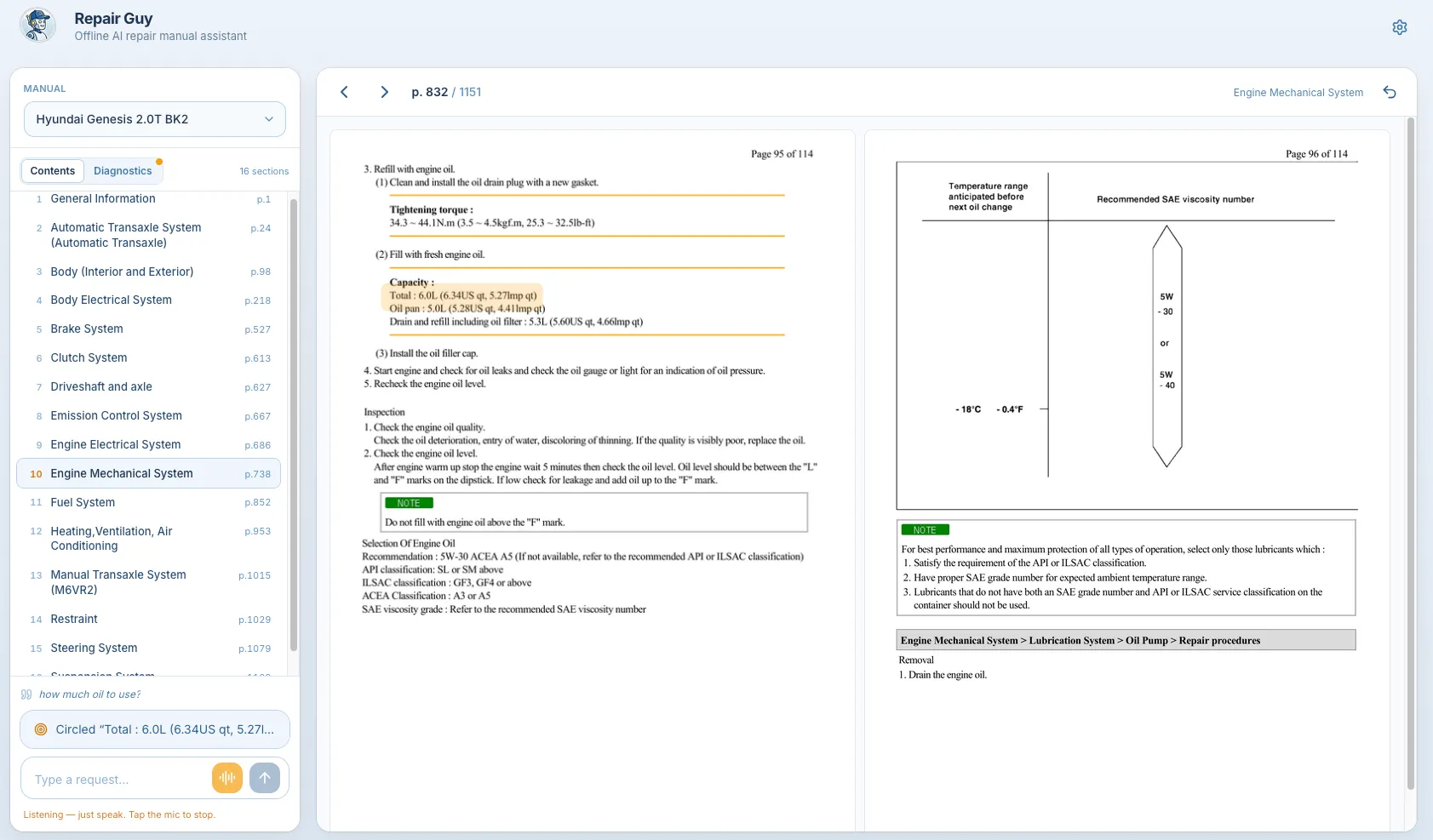This screenshot has height=840, width=1433.
Task: Open the Steering System section
Action: click(149, 648)
